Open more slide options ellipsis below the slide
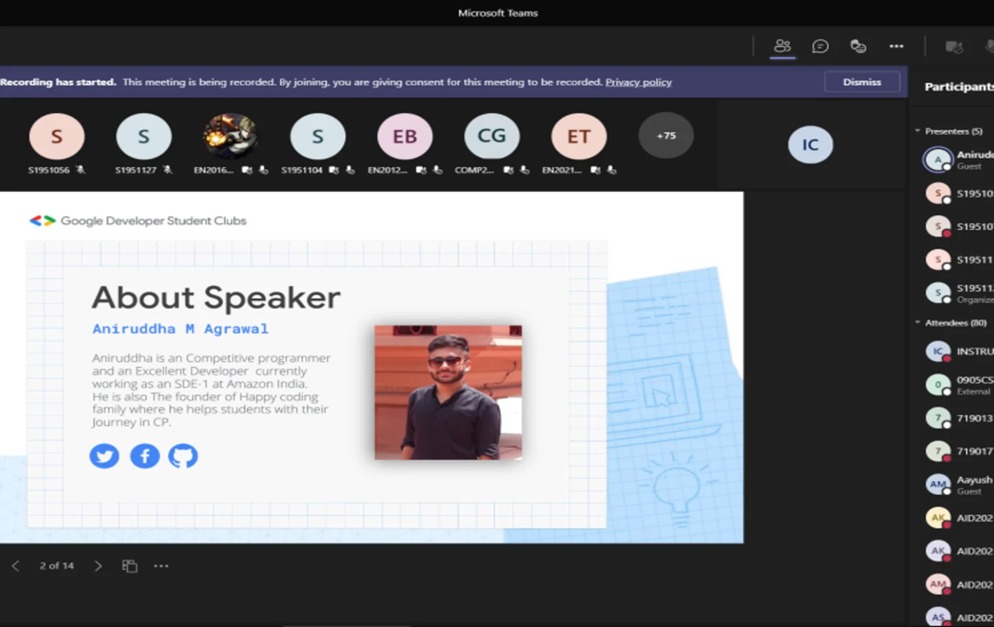 point(161,566)
